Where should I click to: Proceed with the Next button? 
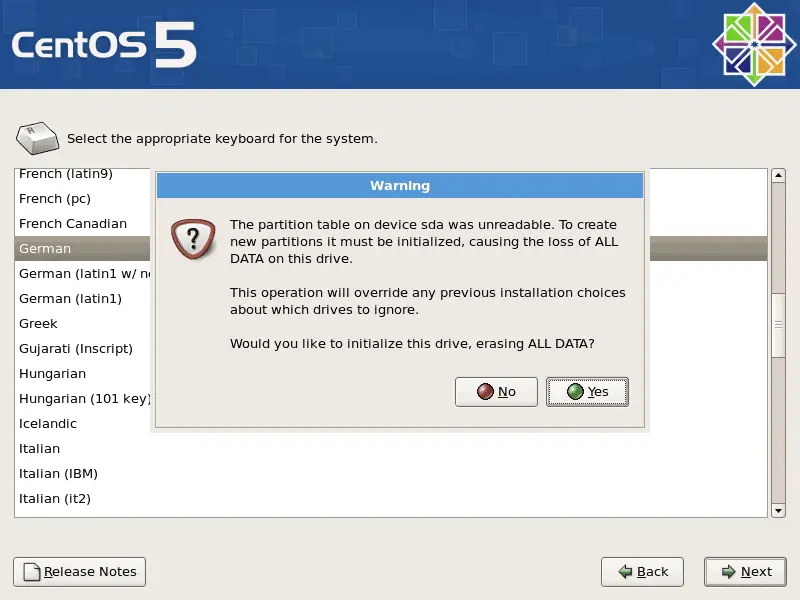[745, 571]
